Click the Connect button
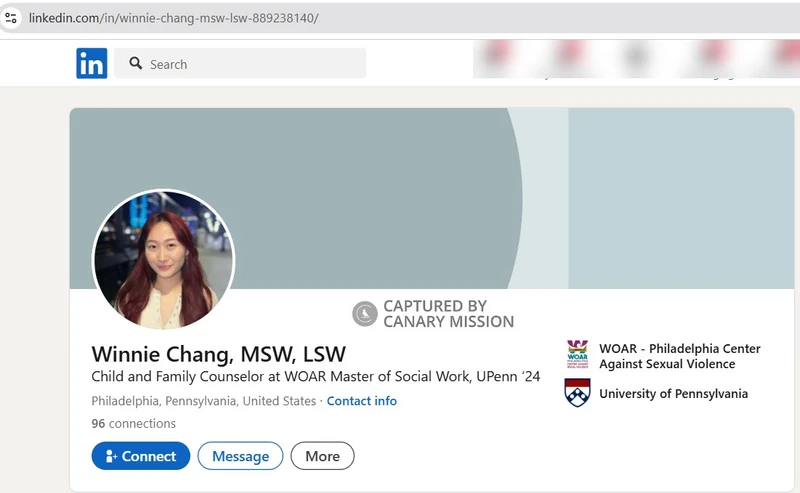Screen dimensions: 800x493 tap(141, 456)
